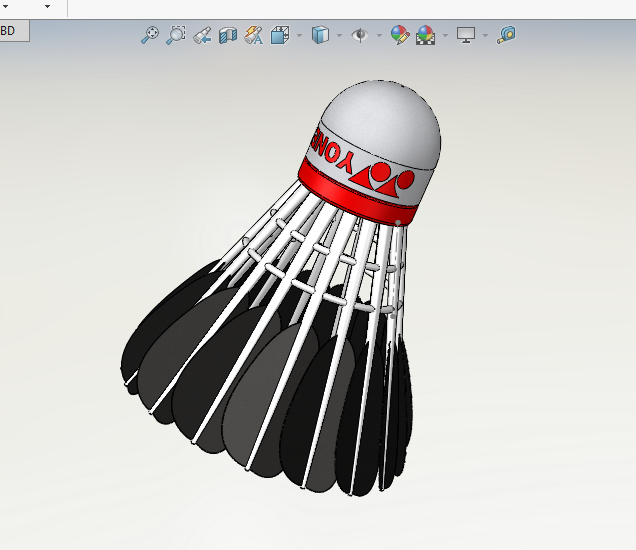This screenshot has width=636, height=550.
Task: Select the tape measure icon
Action: (x=507, y=35)
